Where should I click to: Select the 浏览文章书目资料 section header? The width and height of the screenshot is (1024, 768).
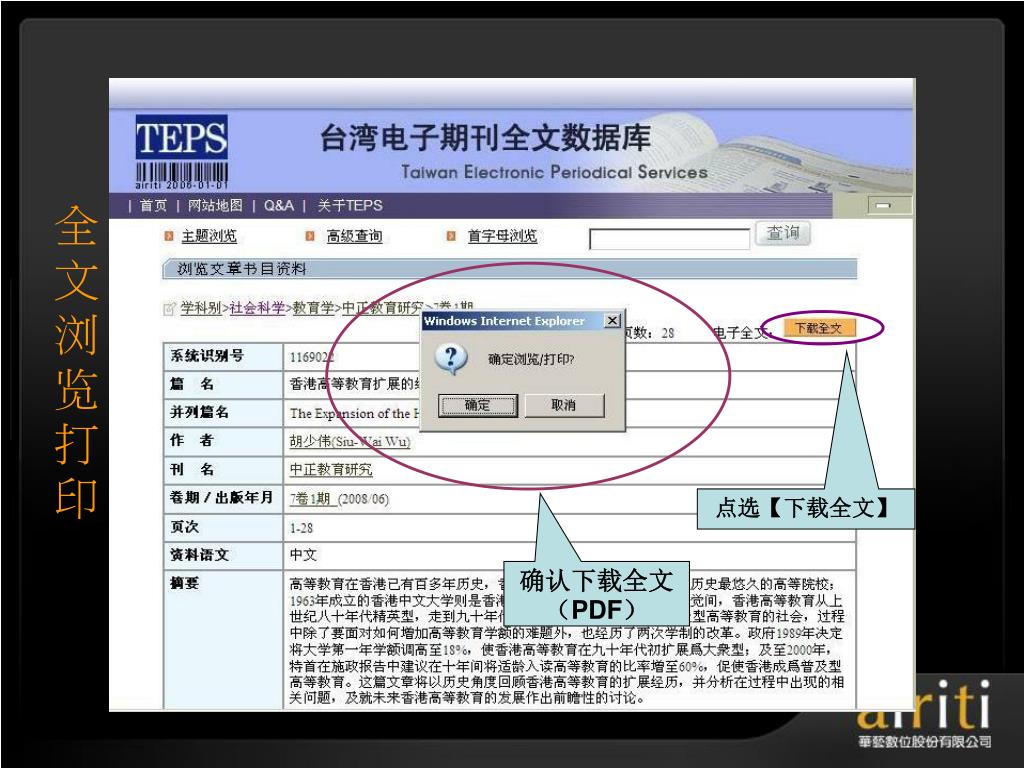tap(509, 268)
